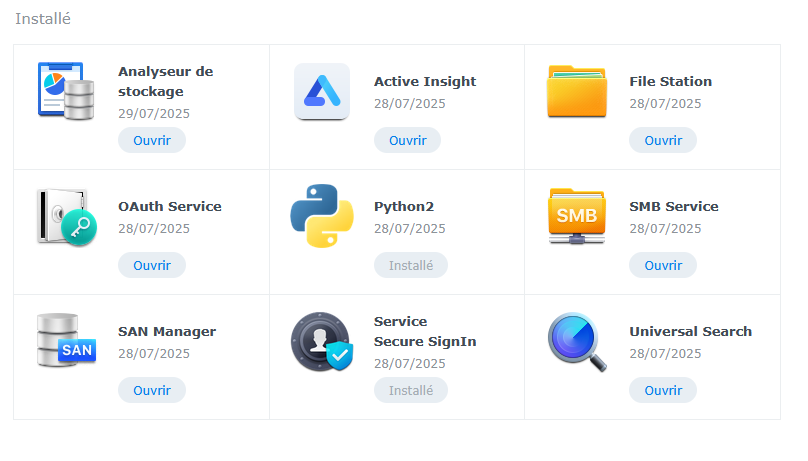This screenshot has height=461, width=808.
Task: Click the Active Insight app icon
Action: (x=322, y=92)
